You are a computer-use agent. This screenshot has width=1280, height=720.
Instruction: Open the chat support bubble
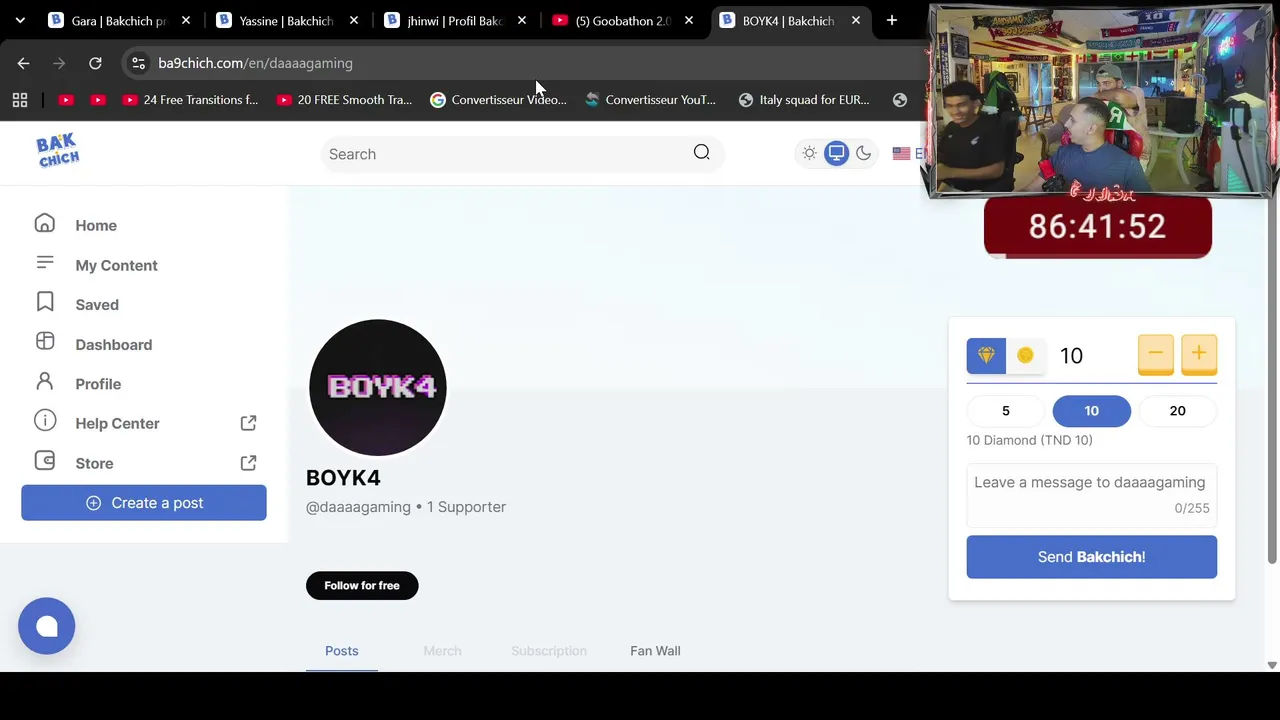pyautogui.click(x=46, y=626)
